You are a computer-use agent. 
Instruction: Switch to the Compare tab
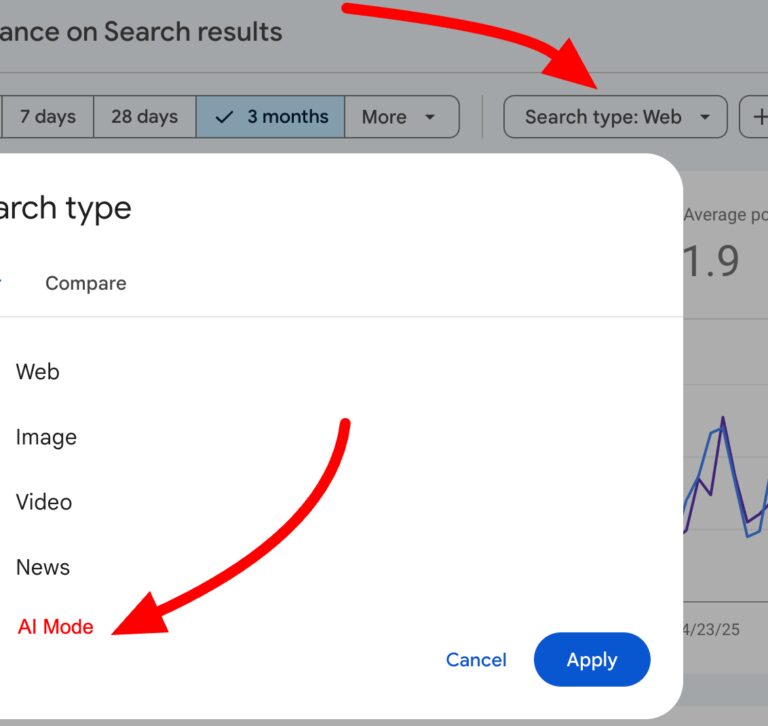[x=86, y=283]
